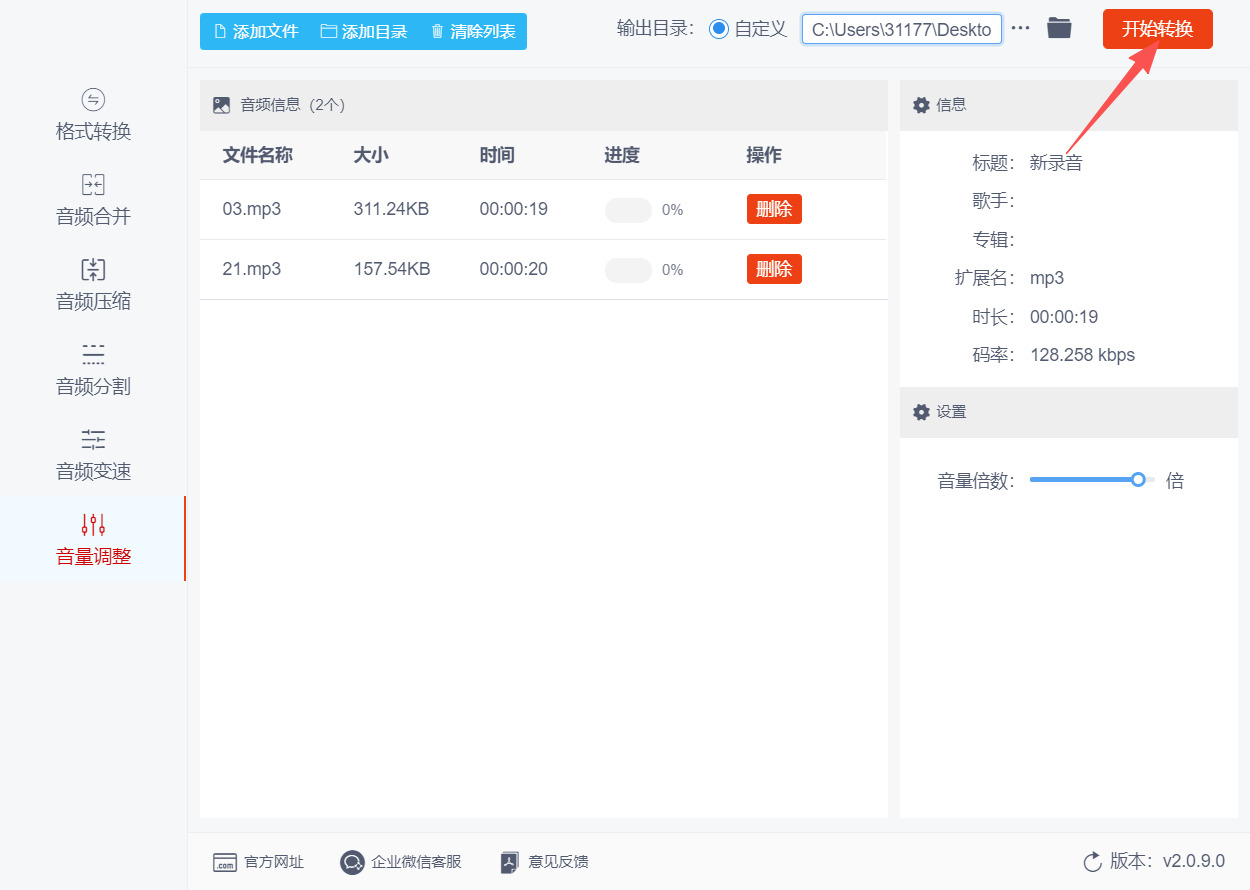
Task: Select the 自定义 output radio button
Action: pos(719,29)
